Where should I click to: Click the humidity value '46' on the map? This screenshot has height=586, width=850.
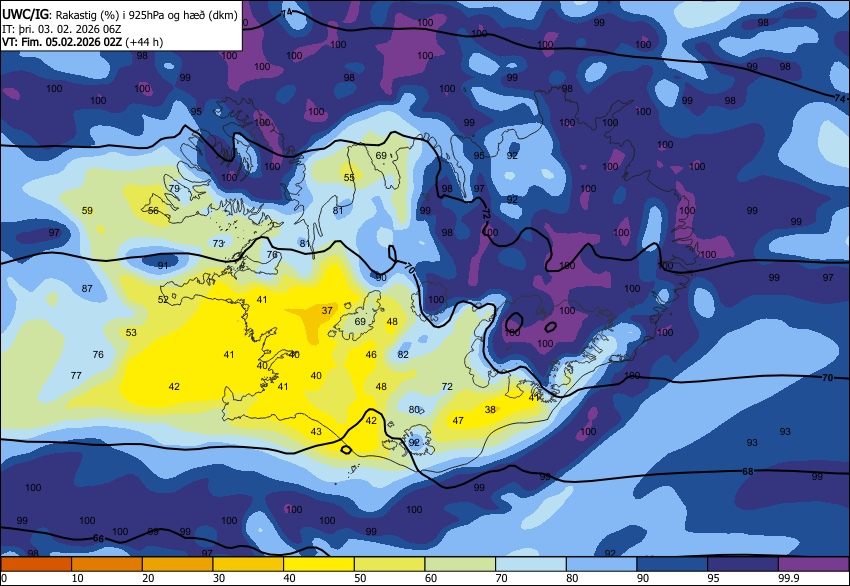(x=371, y=355)
